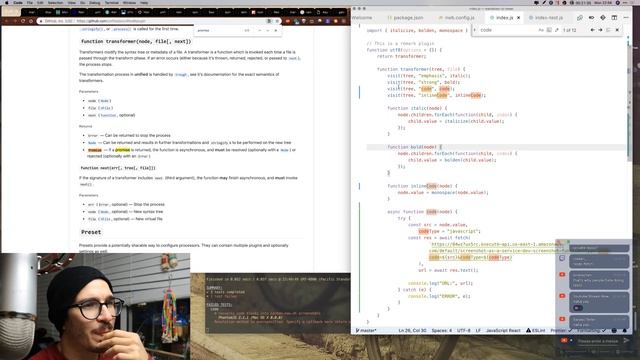This screenshot has width=640, height=360.
Task: Change language mode JavaScript React
Action: point(503,331)
